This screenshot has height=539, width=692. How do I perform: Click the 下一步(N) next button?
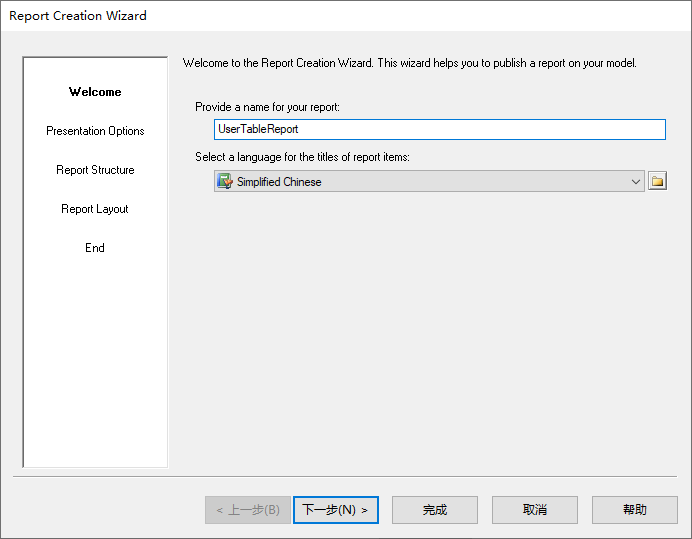pos(336,510)
